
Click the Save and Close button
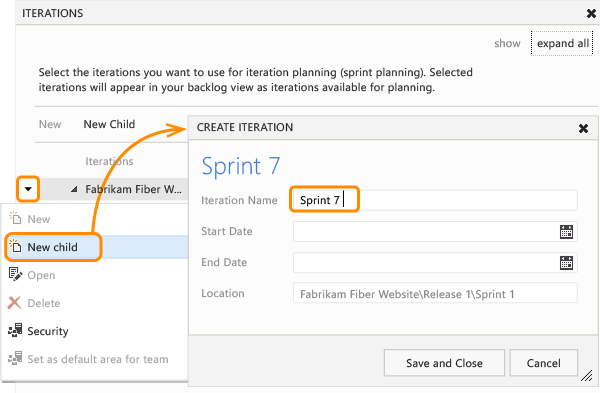click(x=444, y=363)
